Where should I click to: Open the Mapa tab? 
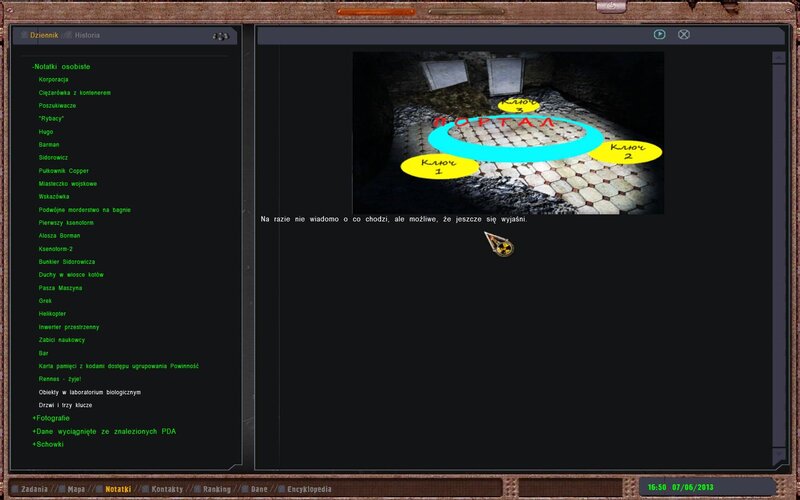coord(76,489)
